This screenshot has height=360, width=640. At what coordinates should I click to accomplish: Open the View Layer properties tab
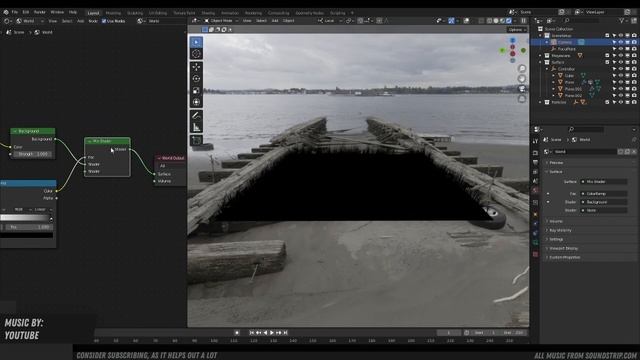(535, 172)
